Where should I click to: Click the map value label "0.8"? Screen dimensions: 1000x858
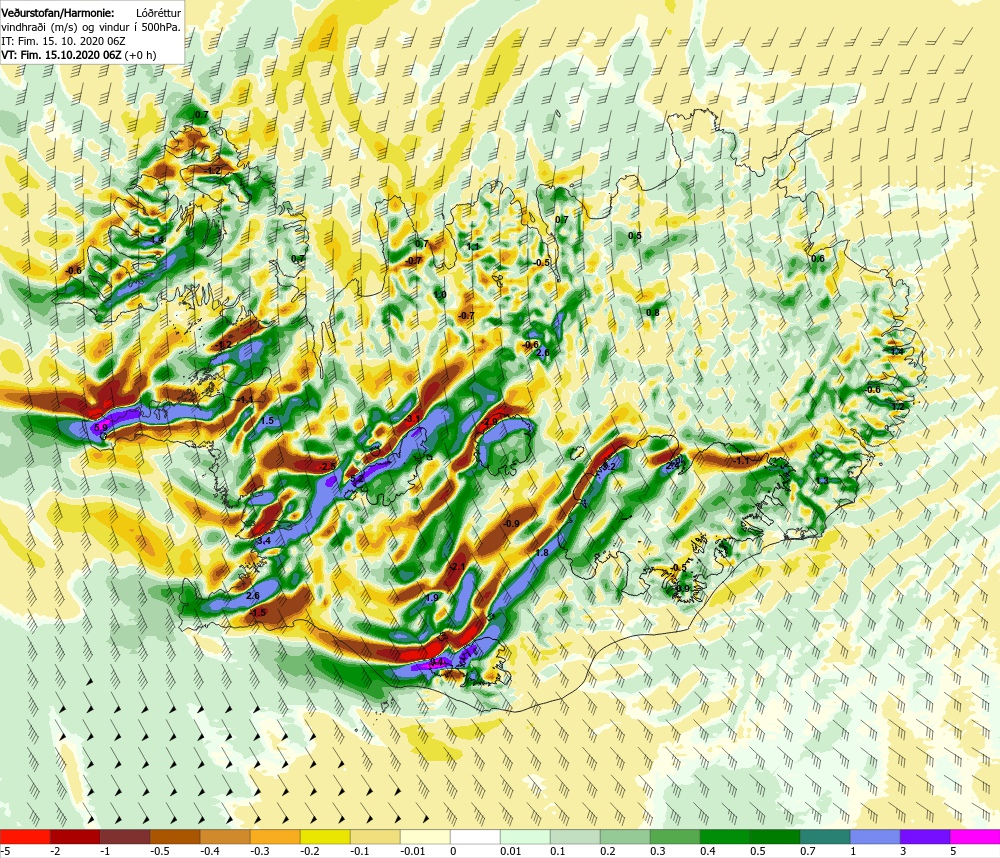click(652, 313)
